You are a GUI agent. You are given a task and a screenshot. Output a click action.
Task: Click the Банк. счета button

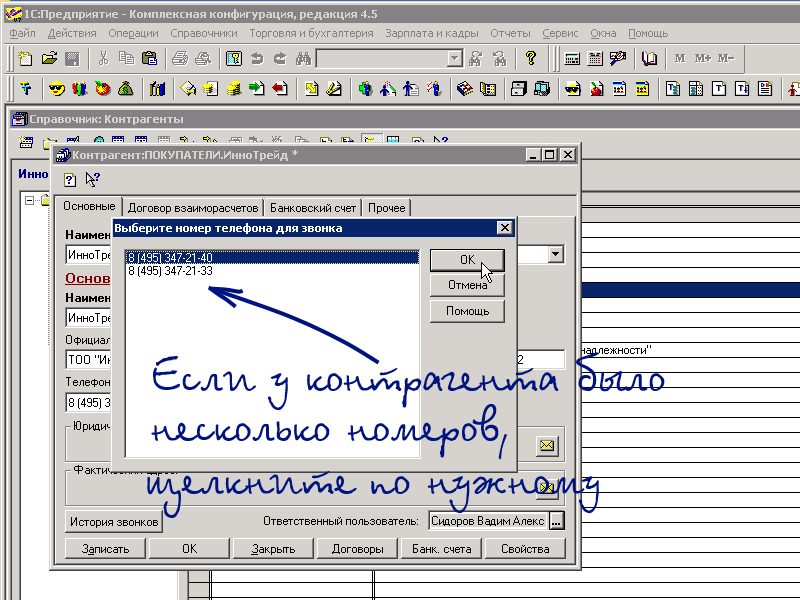coord(441,548)
